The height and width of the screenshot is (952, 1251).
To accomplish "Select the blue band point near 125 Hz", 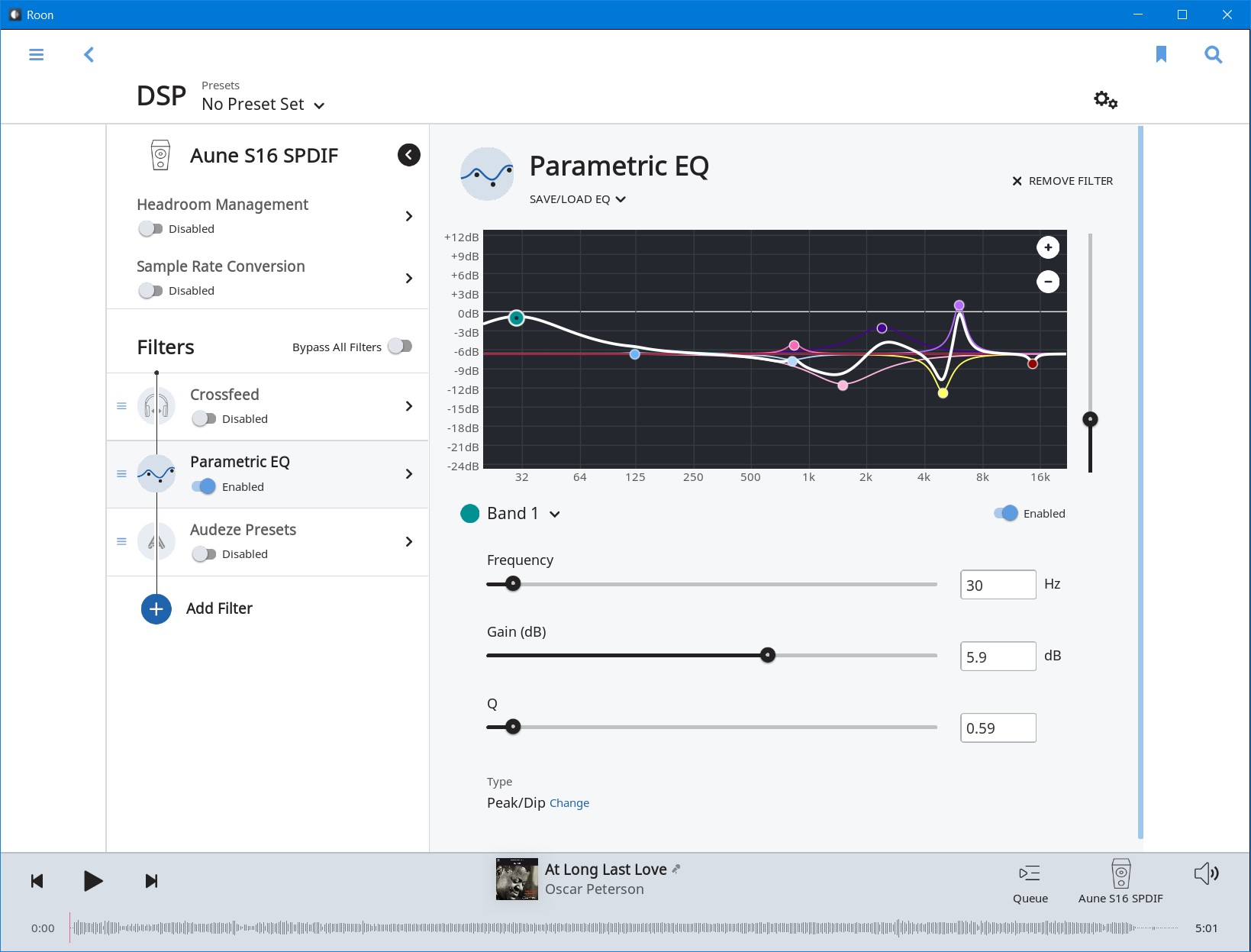I will tap(634, 354).
